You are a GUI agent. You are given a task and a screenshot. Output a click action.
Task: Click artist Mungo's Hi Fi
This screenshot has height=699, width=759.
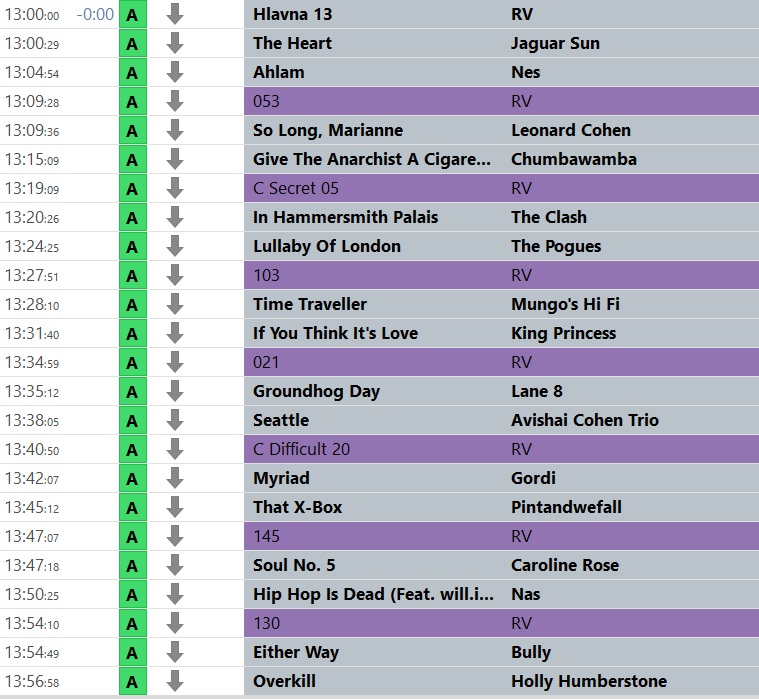point(565,304)
